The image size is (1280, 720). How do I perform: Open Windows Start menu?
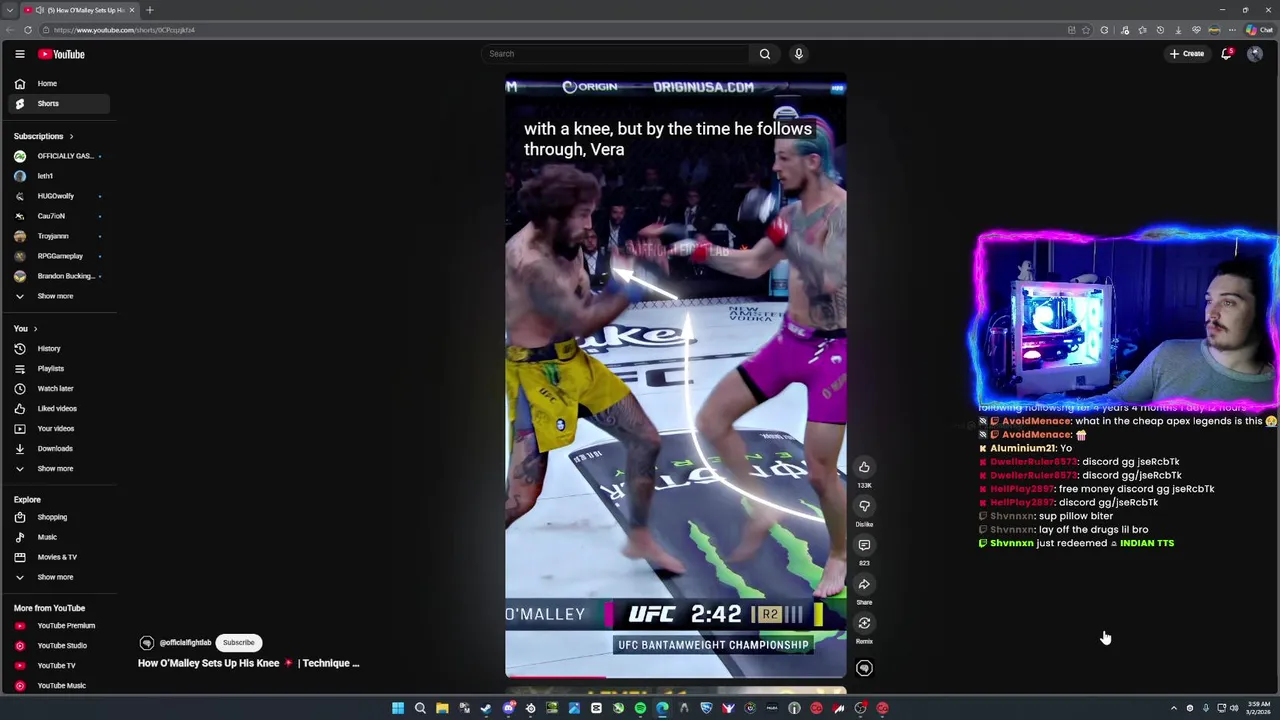point(398,708)
